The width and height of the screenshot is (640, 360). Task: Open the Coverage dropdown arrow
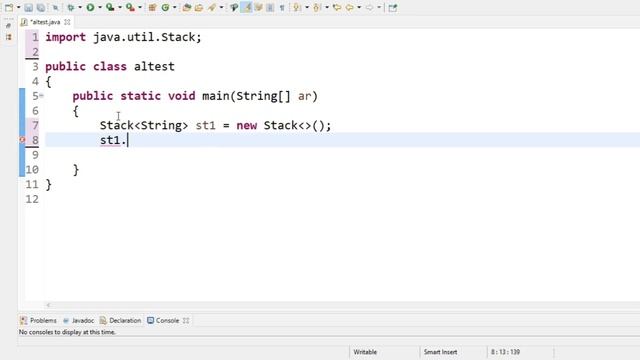click(120, 7)
